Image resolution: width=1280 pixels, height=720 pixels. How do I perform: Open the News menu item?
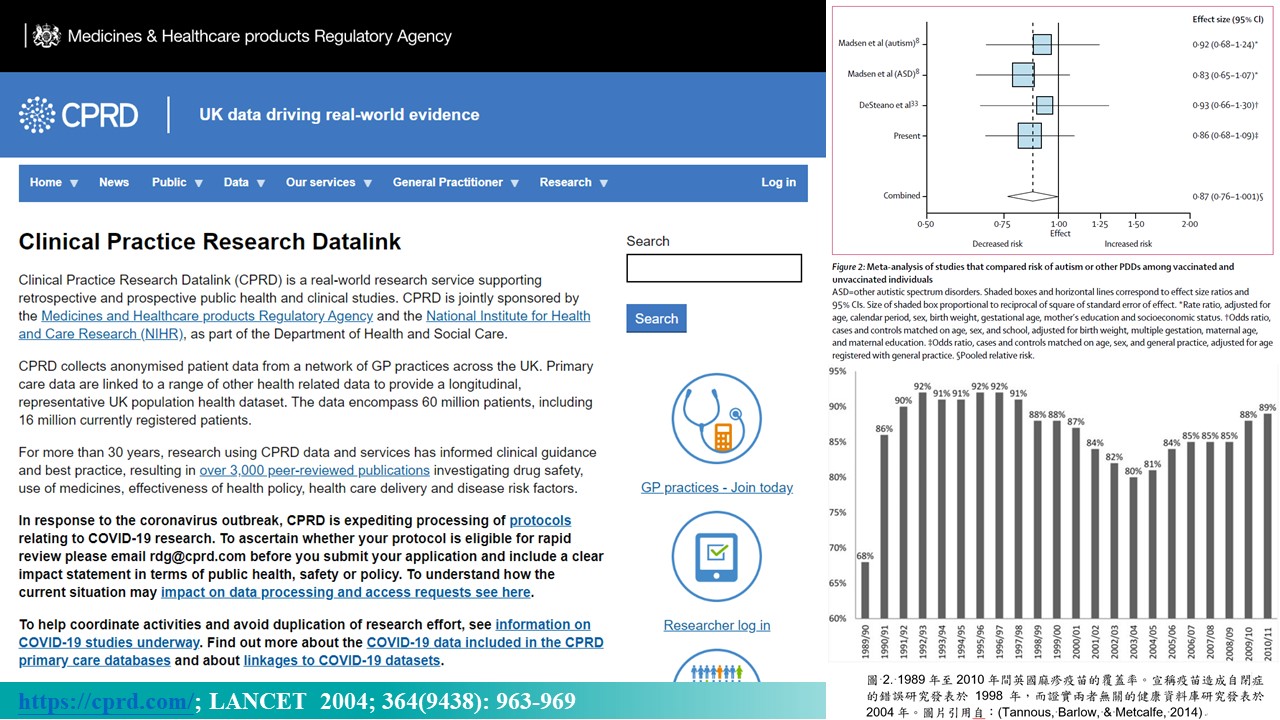coord(114,182)
